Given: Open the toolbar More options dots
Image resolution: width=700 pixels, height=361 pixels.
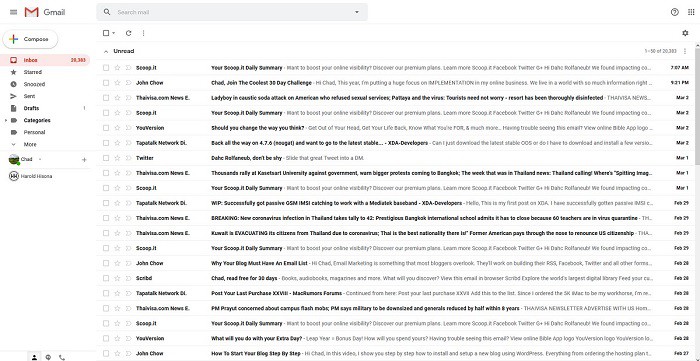Looking at the screenshot, I should tap(143, 33).
